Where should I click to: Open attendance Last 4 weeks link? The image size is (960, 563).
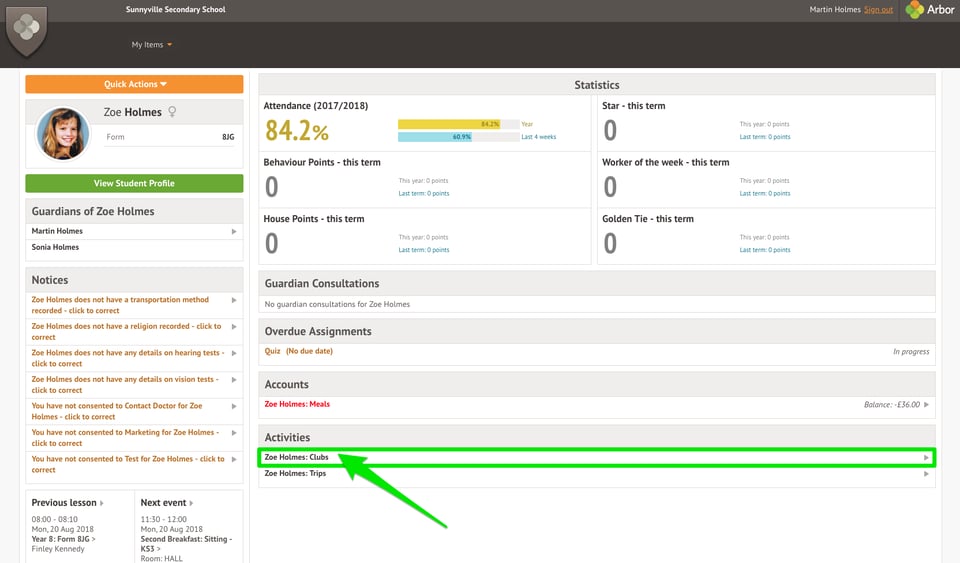pos(539,137)
